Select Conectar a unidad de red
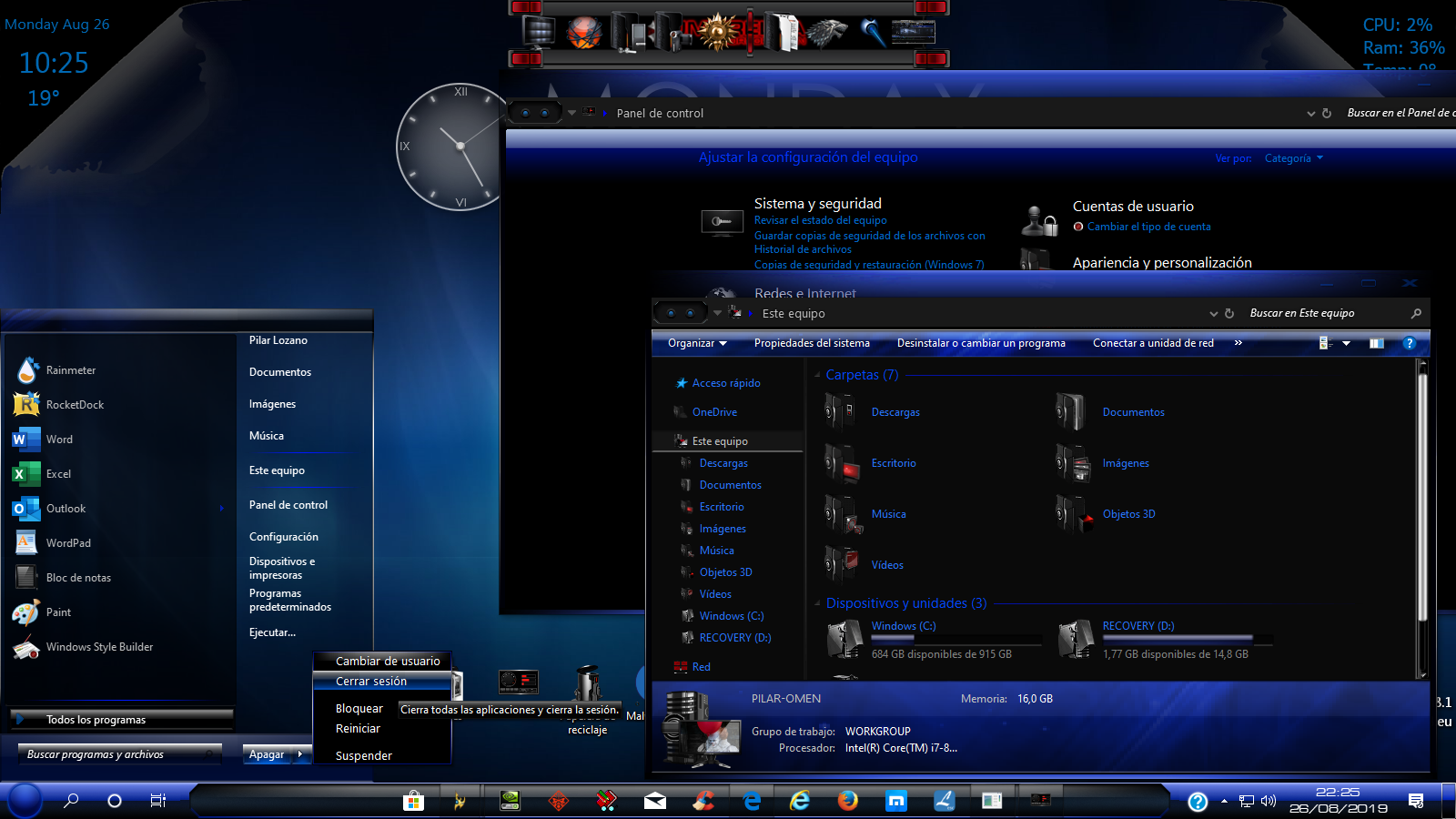This screenshot has width=1456, height=819. click(1153, 343)
